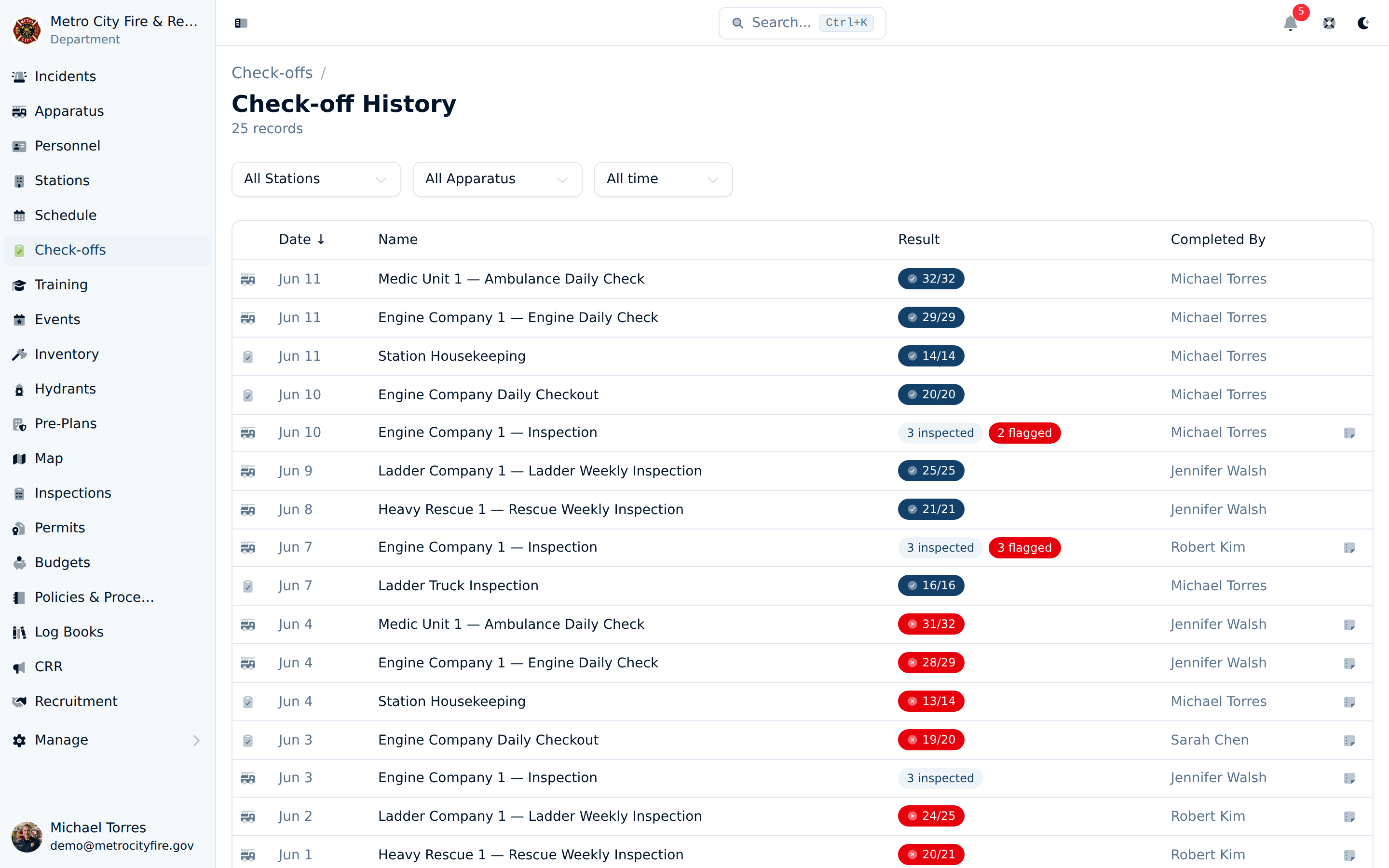The image size is (1389, 868).
Task: Open the All Stations dropdown
Action: click(316, 179)
